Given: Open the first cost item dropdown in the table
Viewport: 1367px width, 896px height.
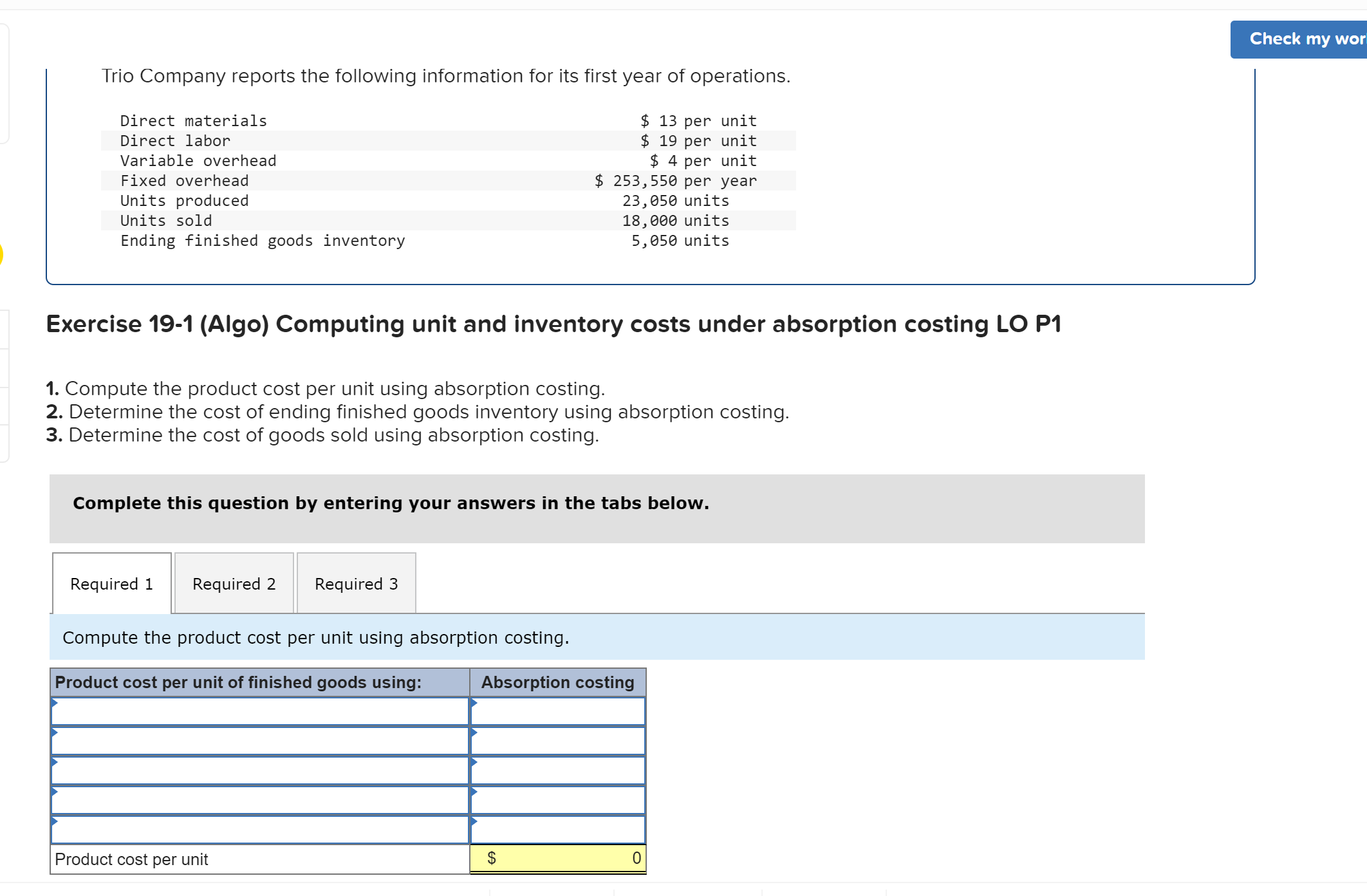Looking at the screenshot, I should coord(257,711).
